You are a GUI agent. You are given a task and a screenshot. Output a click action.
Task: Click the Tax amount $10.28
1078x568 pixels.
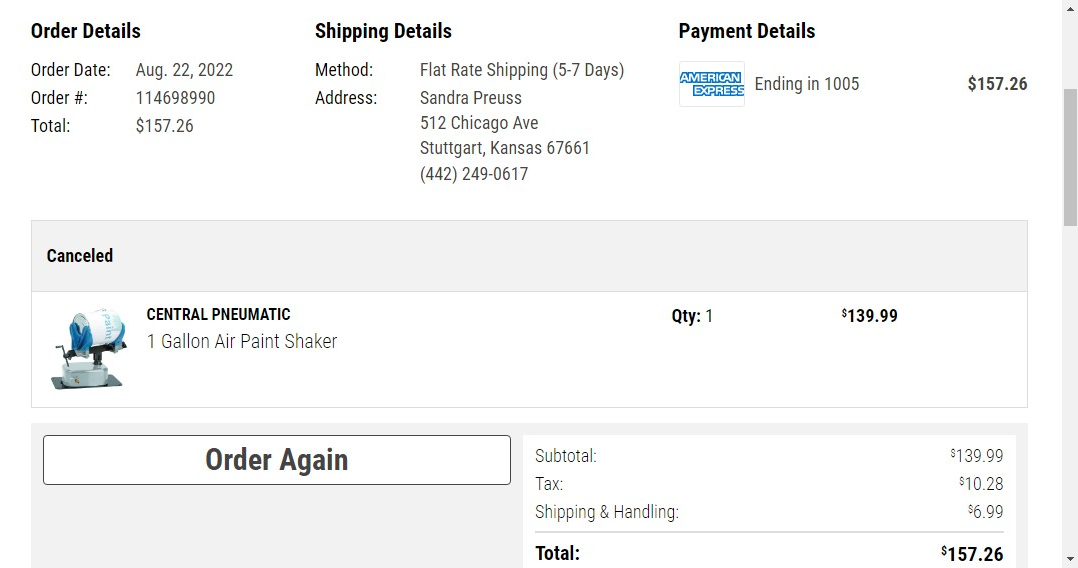coord(981,483)
